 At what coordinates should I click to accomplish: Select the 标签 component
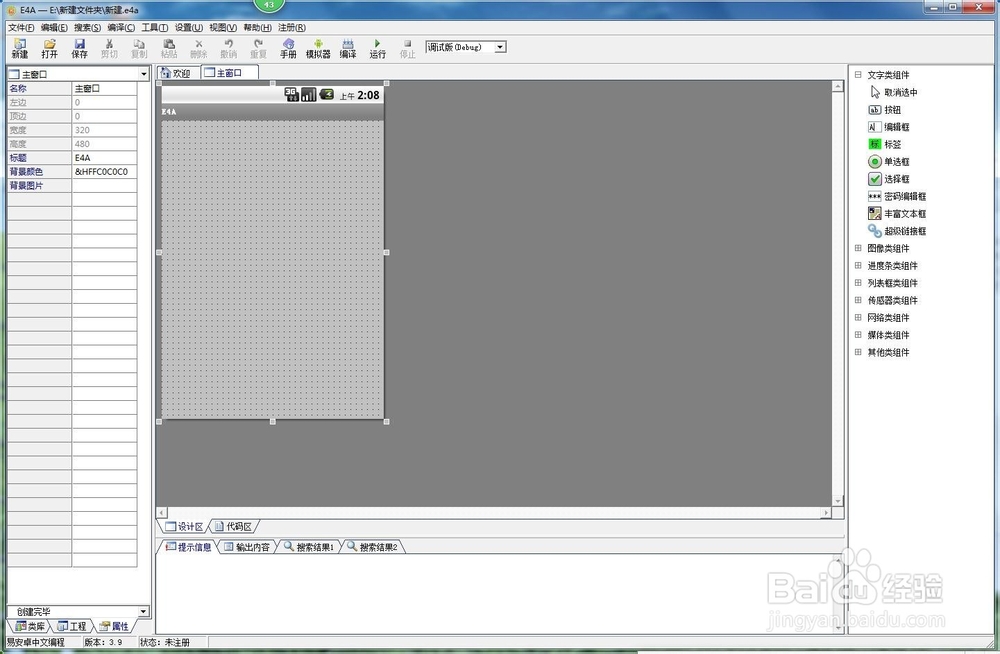[885, 144]
